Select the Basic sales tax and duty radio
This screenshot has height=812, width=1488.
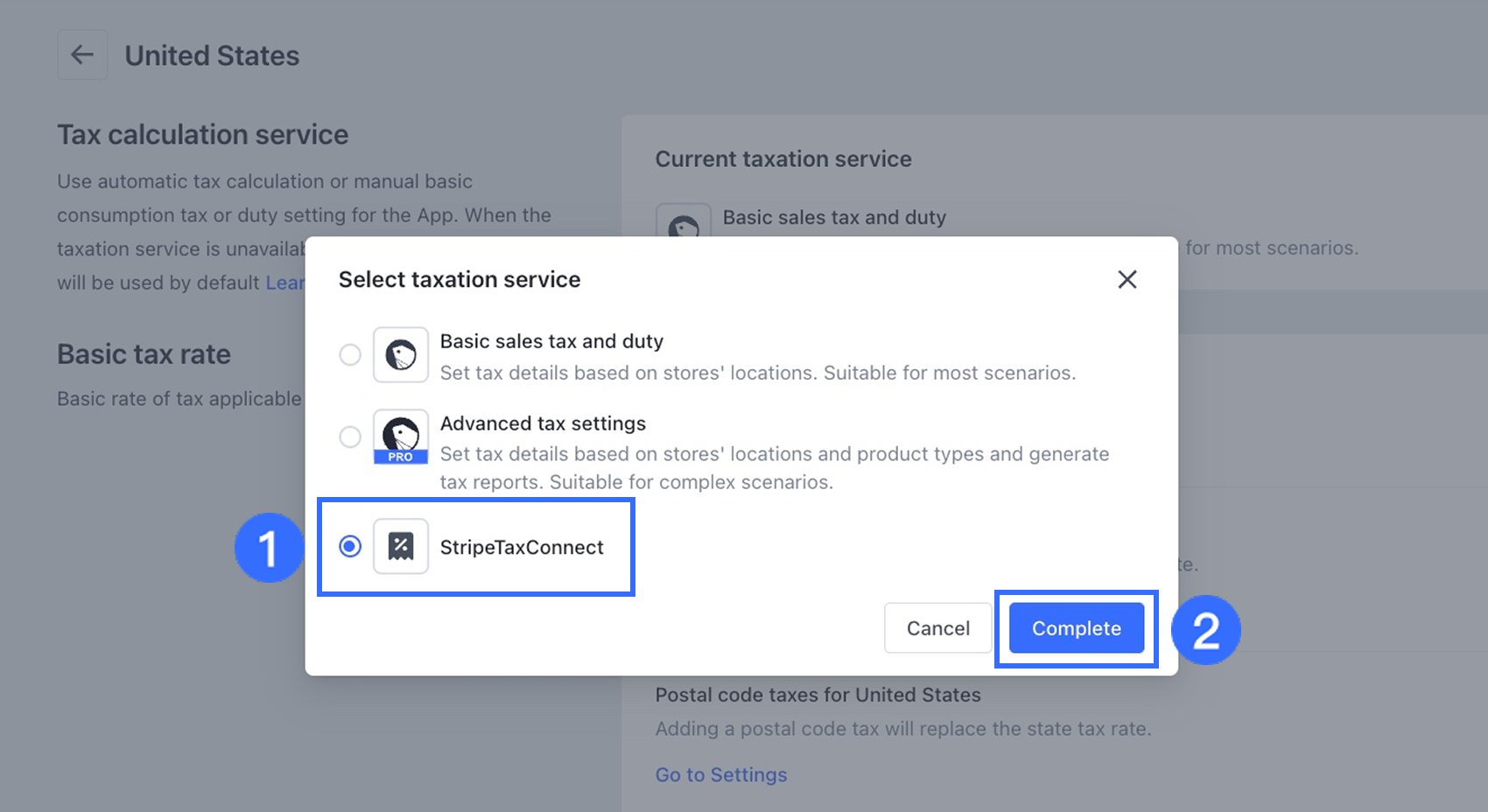click(350, 355)
